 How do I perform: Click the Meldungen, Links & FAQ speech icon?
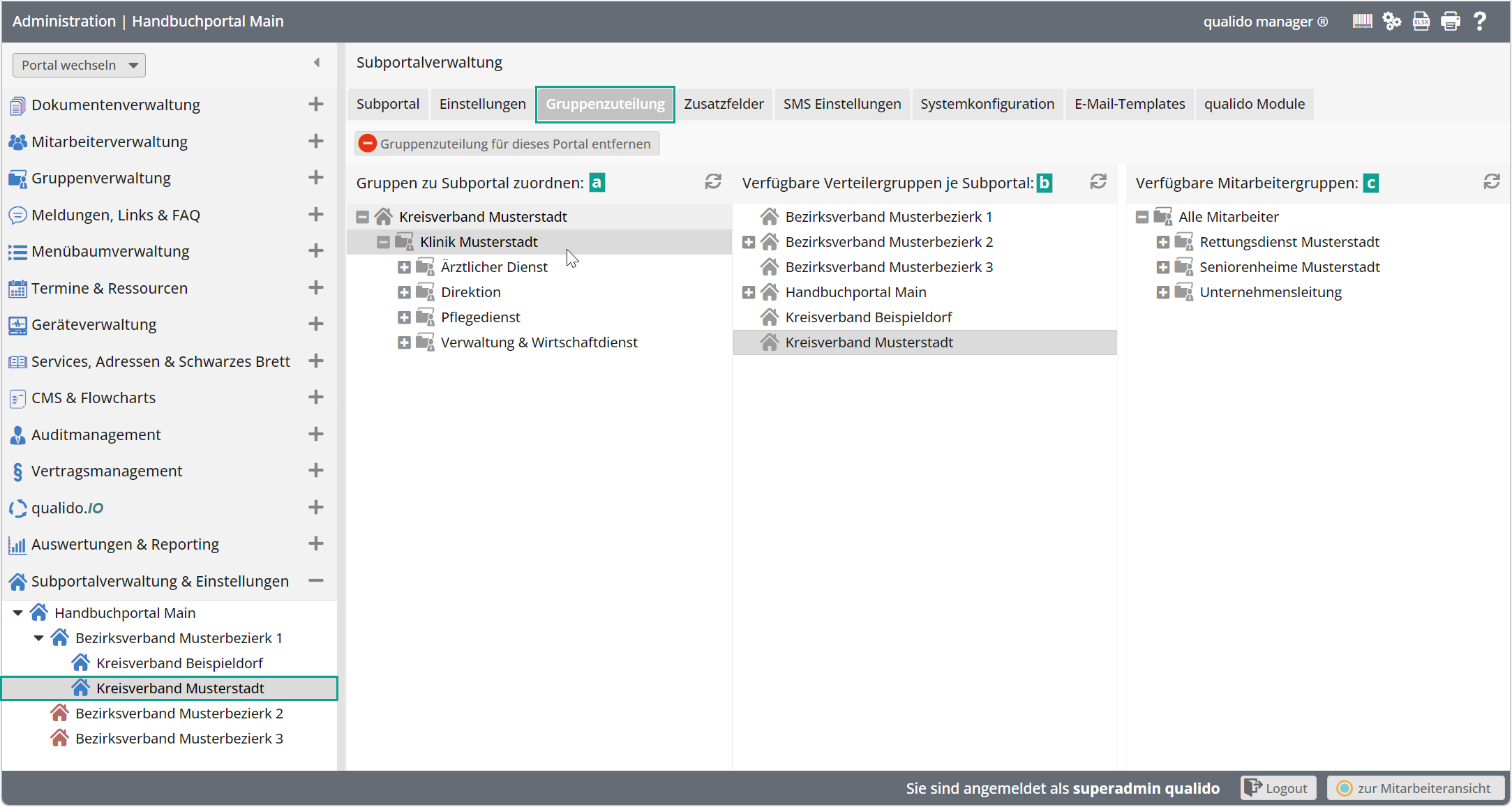point(17,216)
